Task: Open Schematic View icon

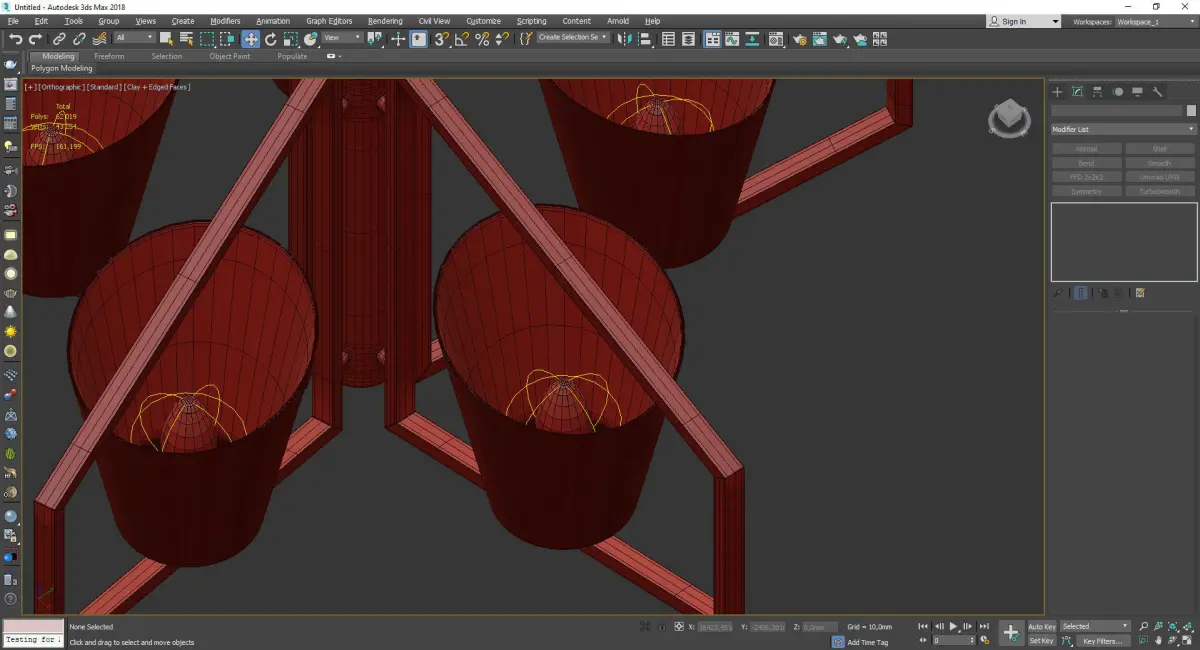Action: tap(753, 39)
